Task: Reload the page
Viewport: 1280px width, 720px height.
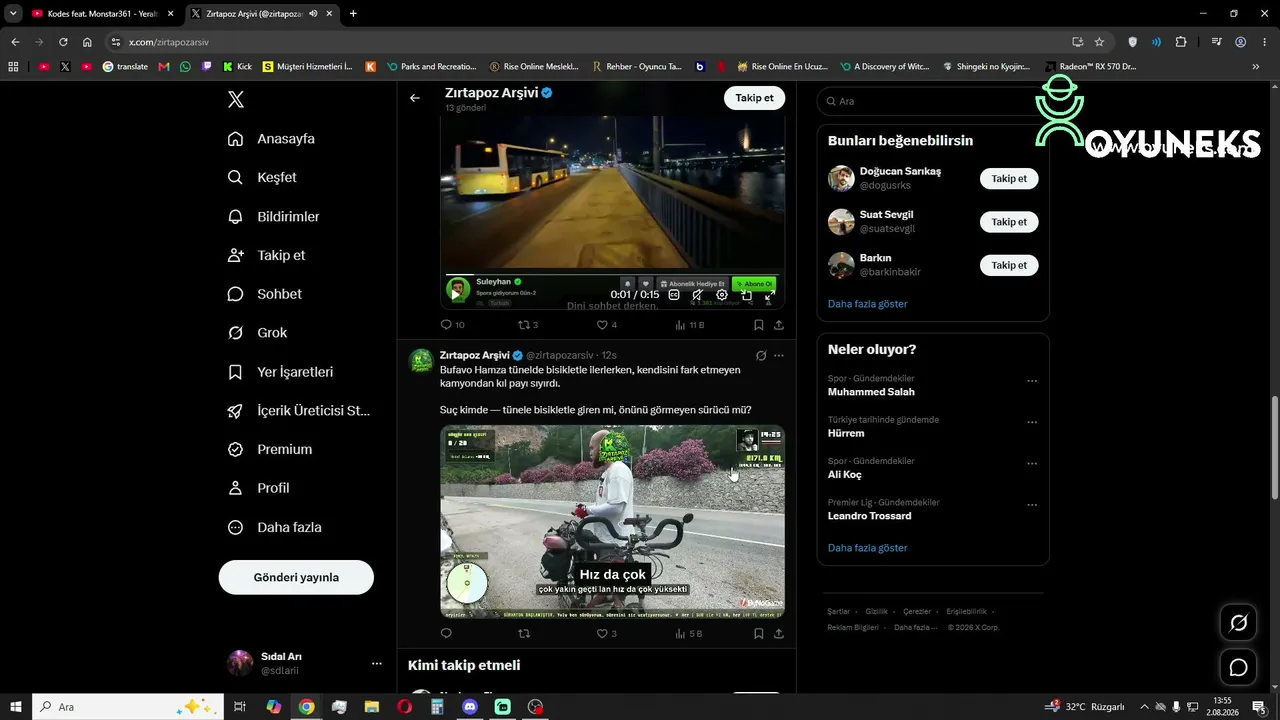Action: click(x=63, y=42)
